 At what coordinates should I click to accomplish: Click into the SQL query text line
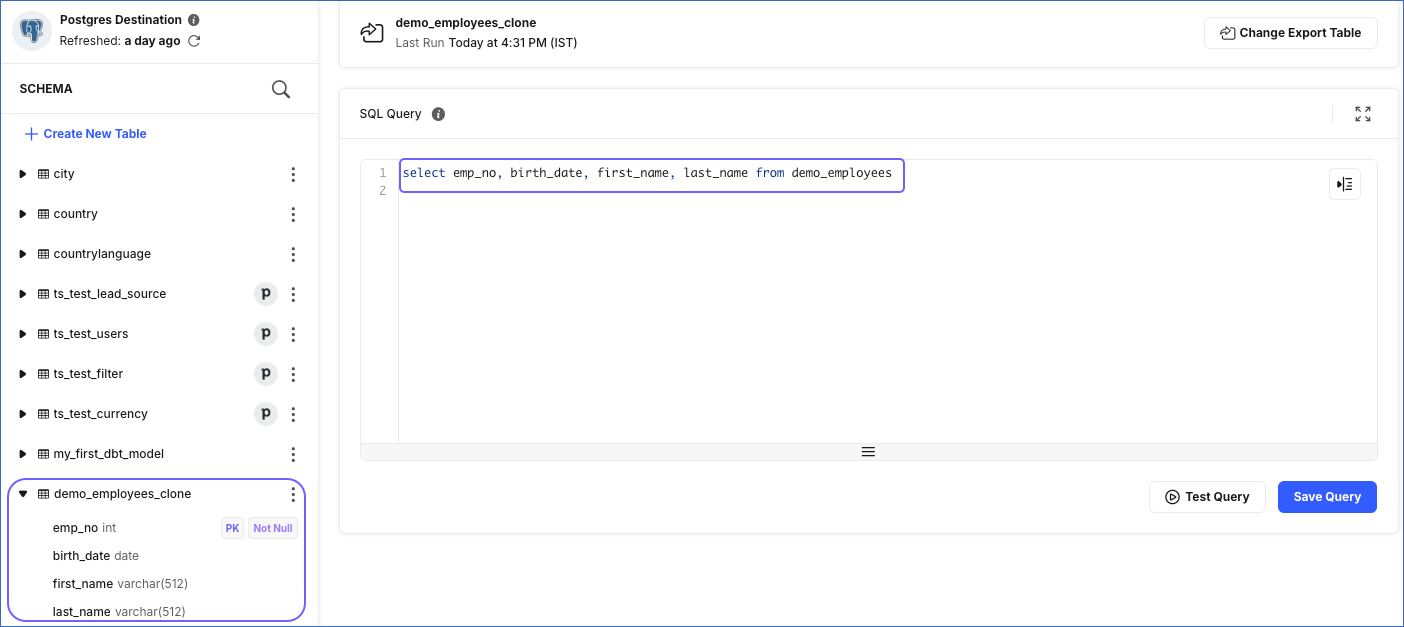(x=647, y=174)
